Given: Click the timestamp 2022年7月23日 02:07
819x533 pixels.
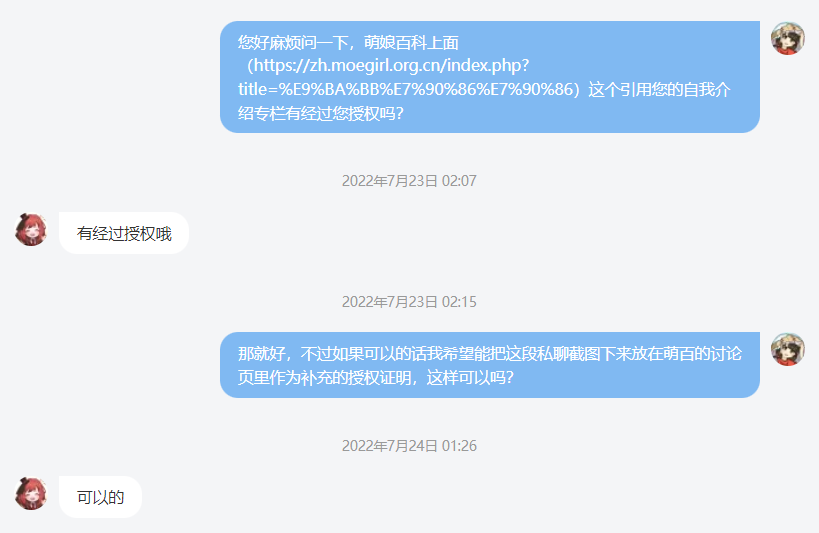Looking at the screenshot, I should click(409, 181).
